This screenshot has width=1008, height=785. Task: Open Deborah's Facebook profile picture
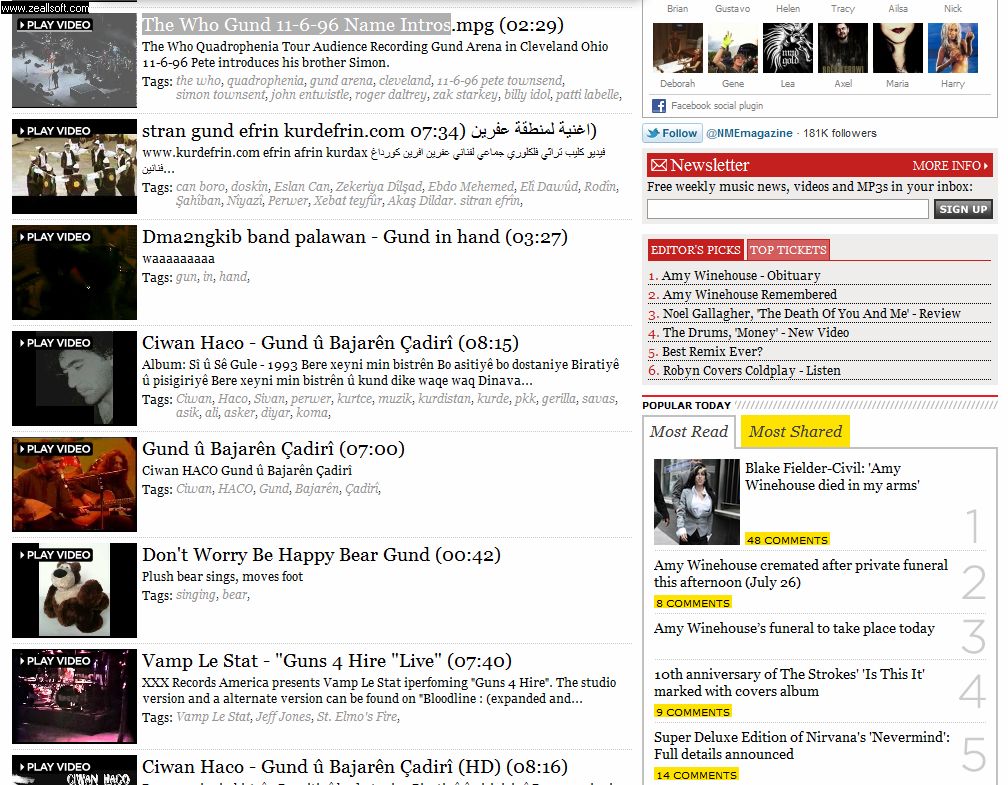[677, 48]
